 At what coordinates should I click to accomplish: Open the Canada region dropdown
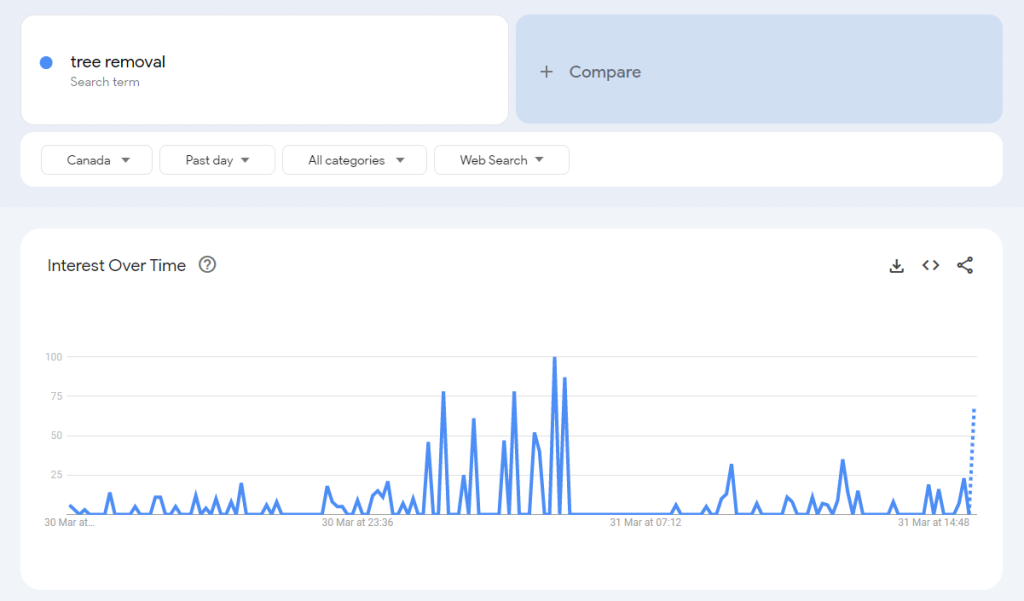pyautogui.click(x=97, y=160)
